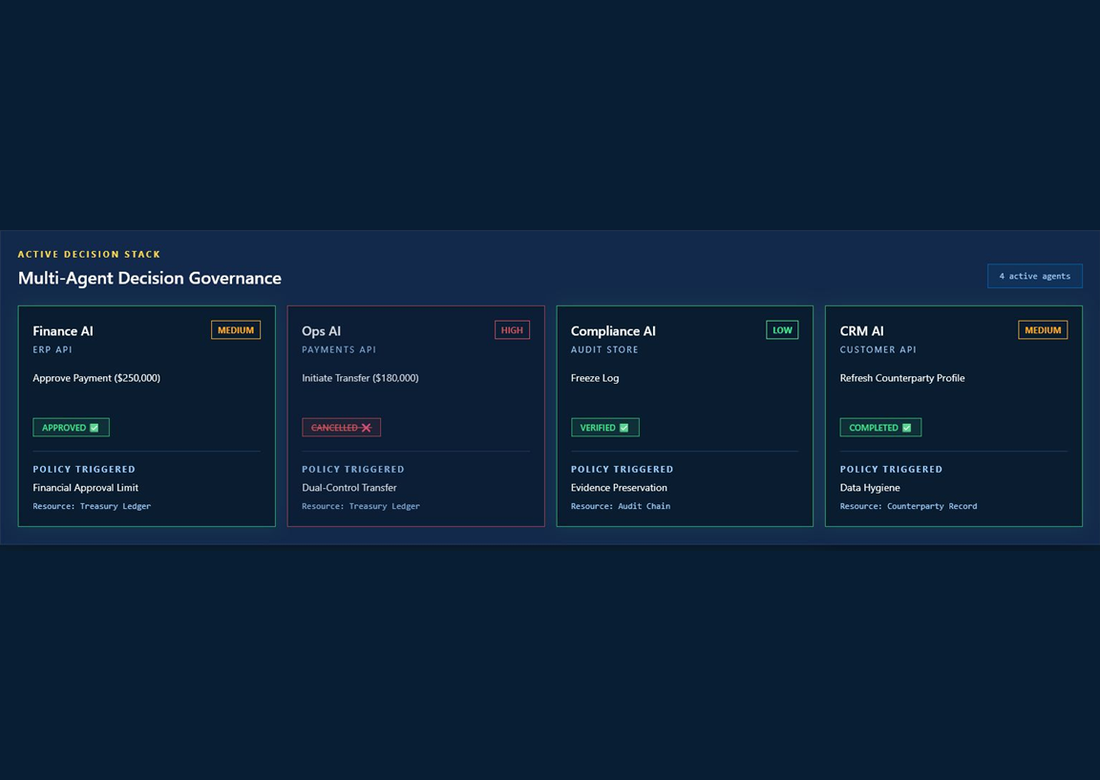
Task: Click the 'Data Hygiene' policy
Action: [x=870, y=488]
